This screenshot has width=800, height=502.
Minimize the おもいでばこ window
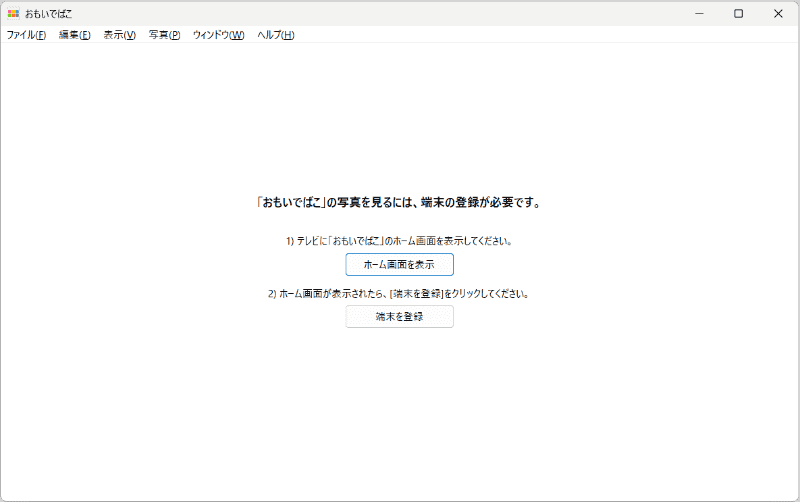click(x=699, y=14)
